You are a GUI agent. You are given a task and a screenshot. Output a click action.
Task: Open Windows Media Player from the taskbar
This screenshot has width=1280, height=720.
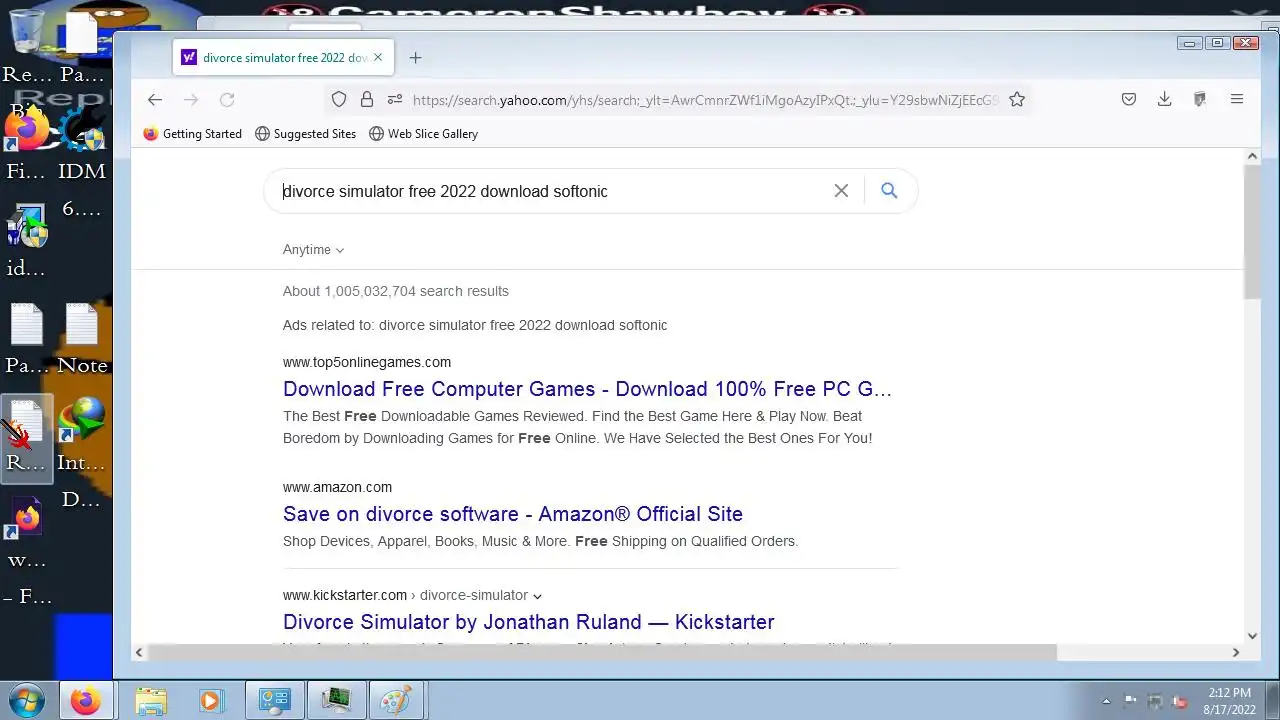(210, 701)
